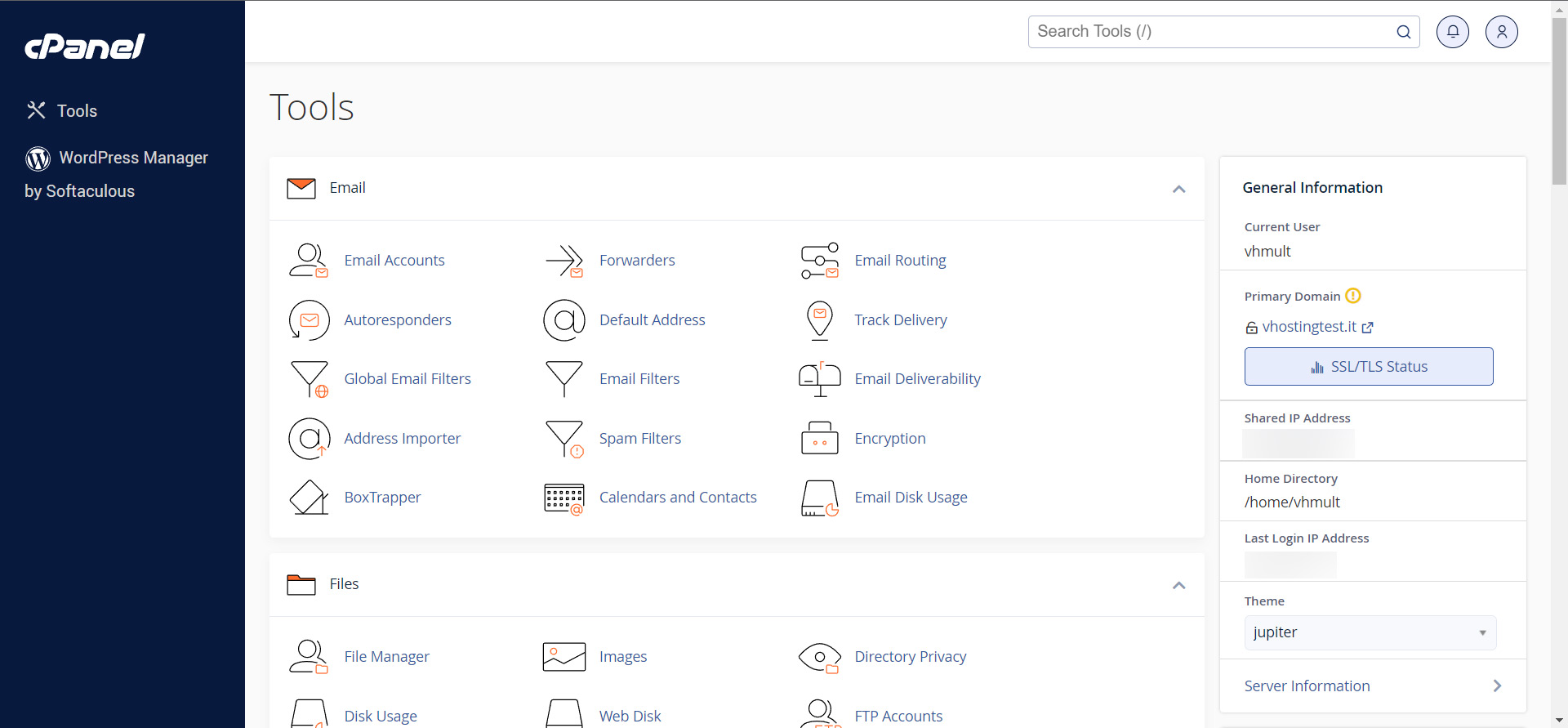Open the Disk Usage link

pos(381,717)
